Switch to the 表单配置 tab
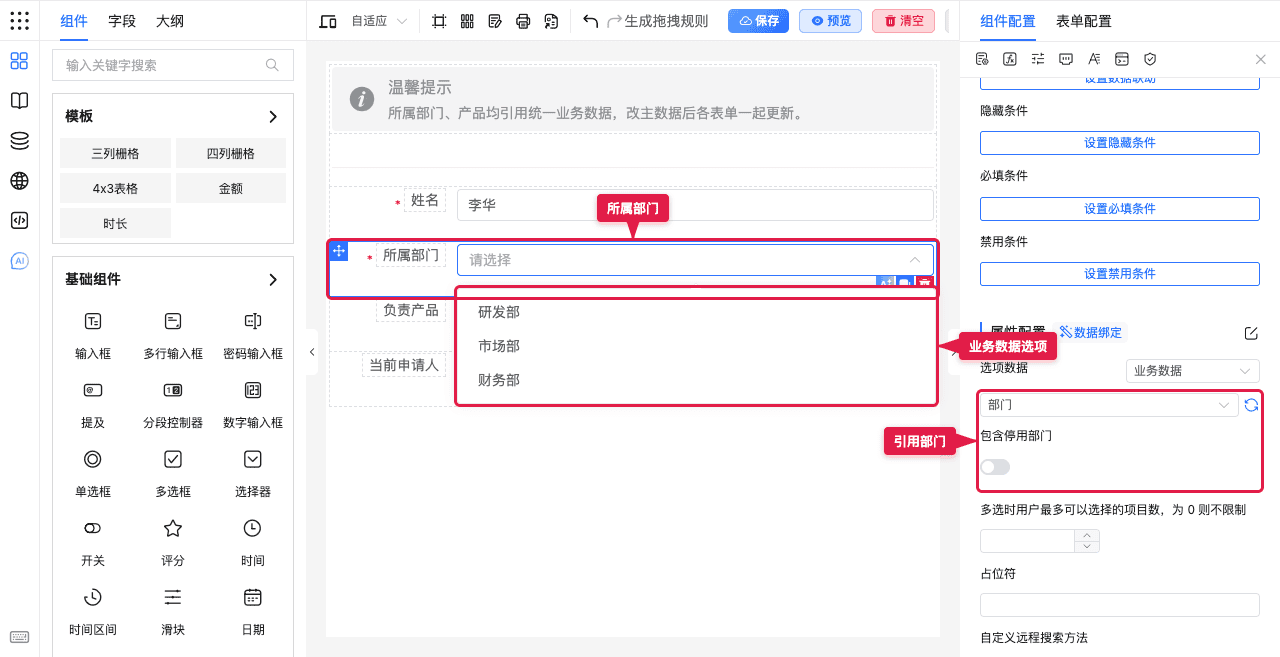 (x=1084, y=21)
